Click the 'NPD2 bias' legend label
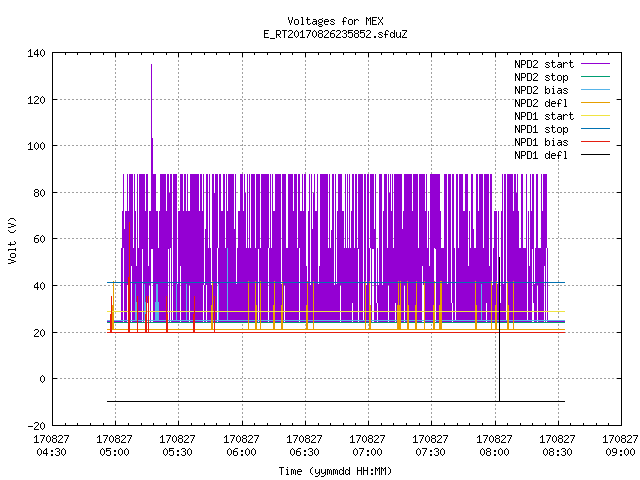 (x=541, y=90)
